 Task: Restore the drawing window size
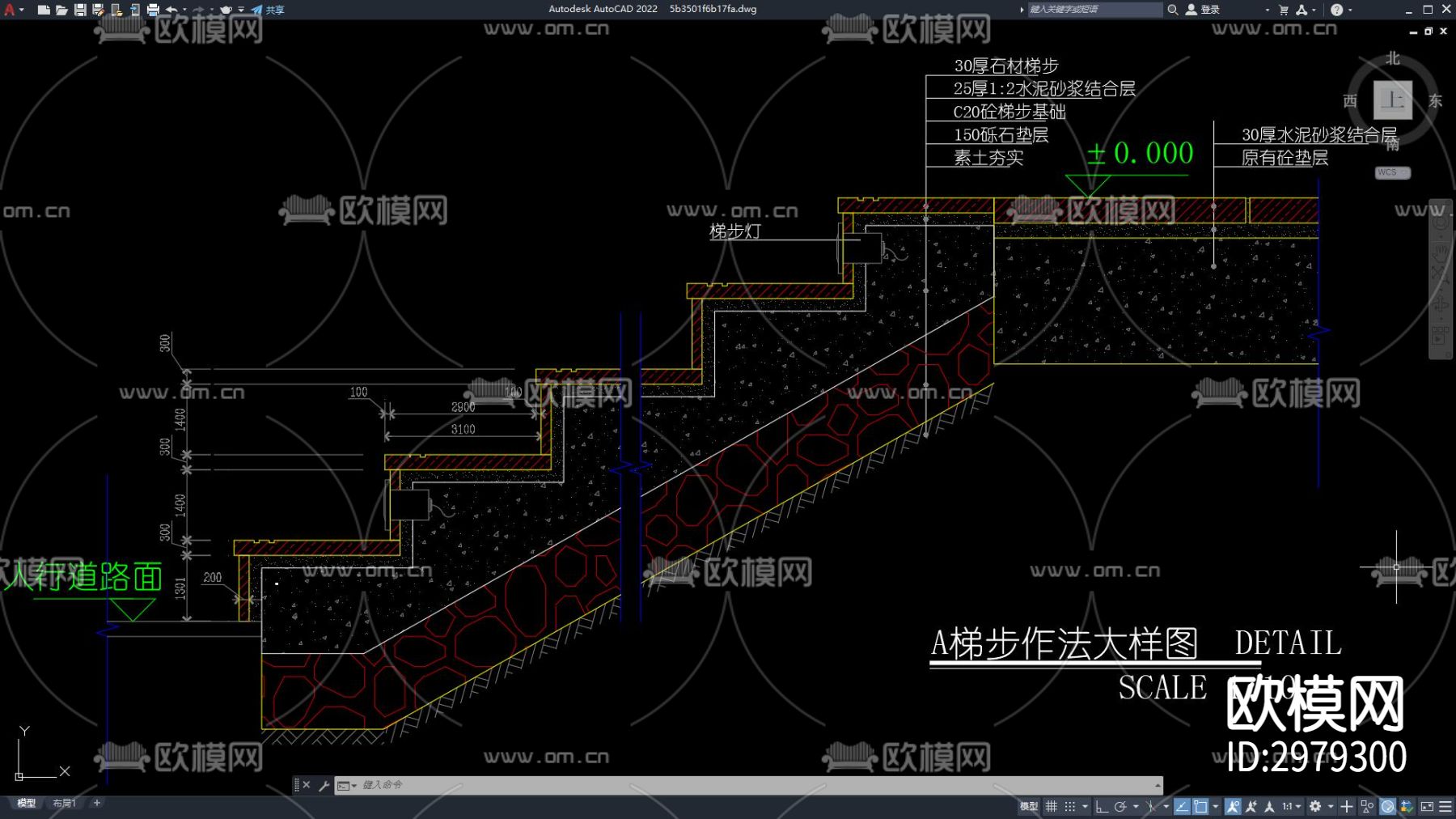pos(1428,32)
